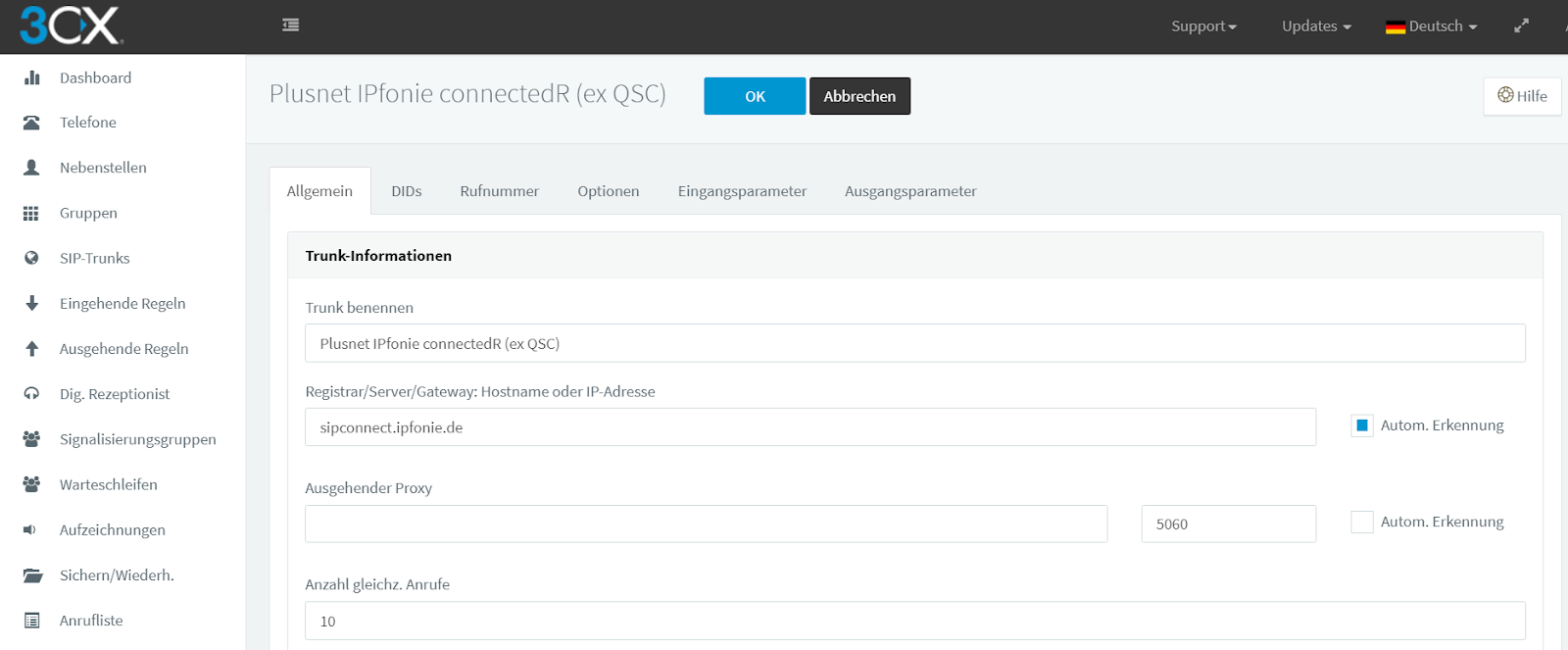Click the Telefone phone icon

(x=31, y=123)
